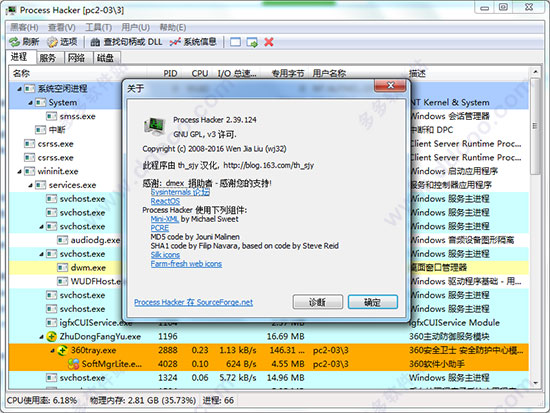Open the Hacker (H) menu

click(24, 27)
